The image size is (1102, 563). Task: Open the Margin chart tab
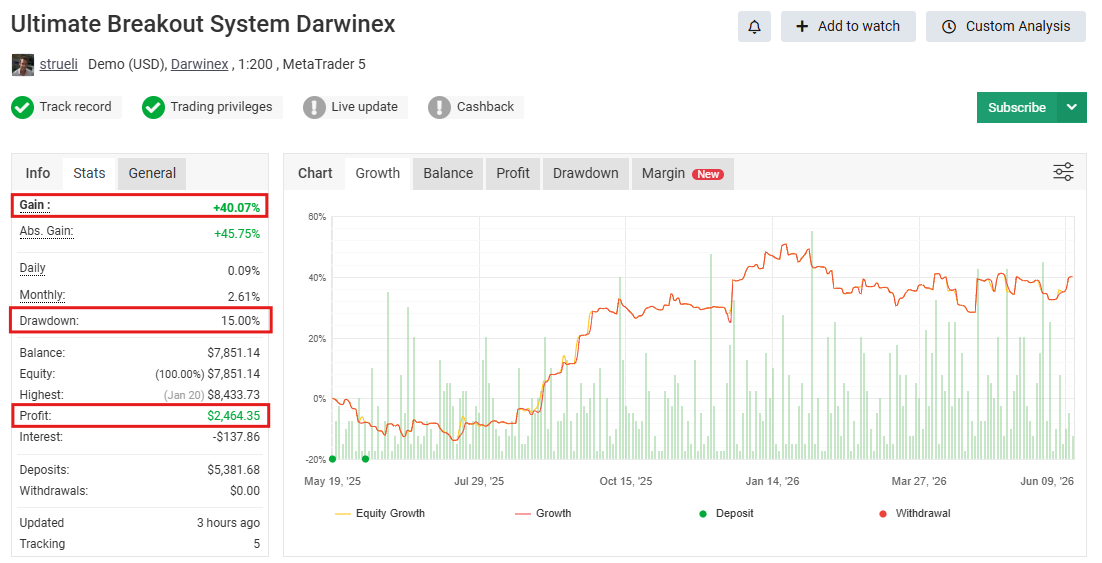(x=682, y=174)
